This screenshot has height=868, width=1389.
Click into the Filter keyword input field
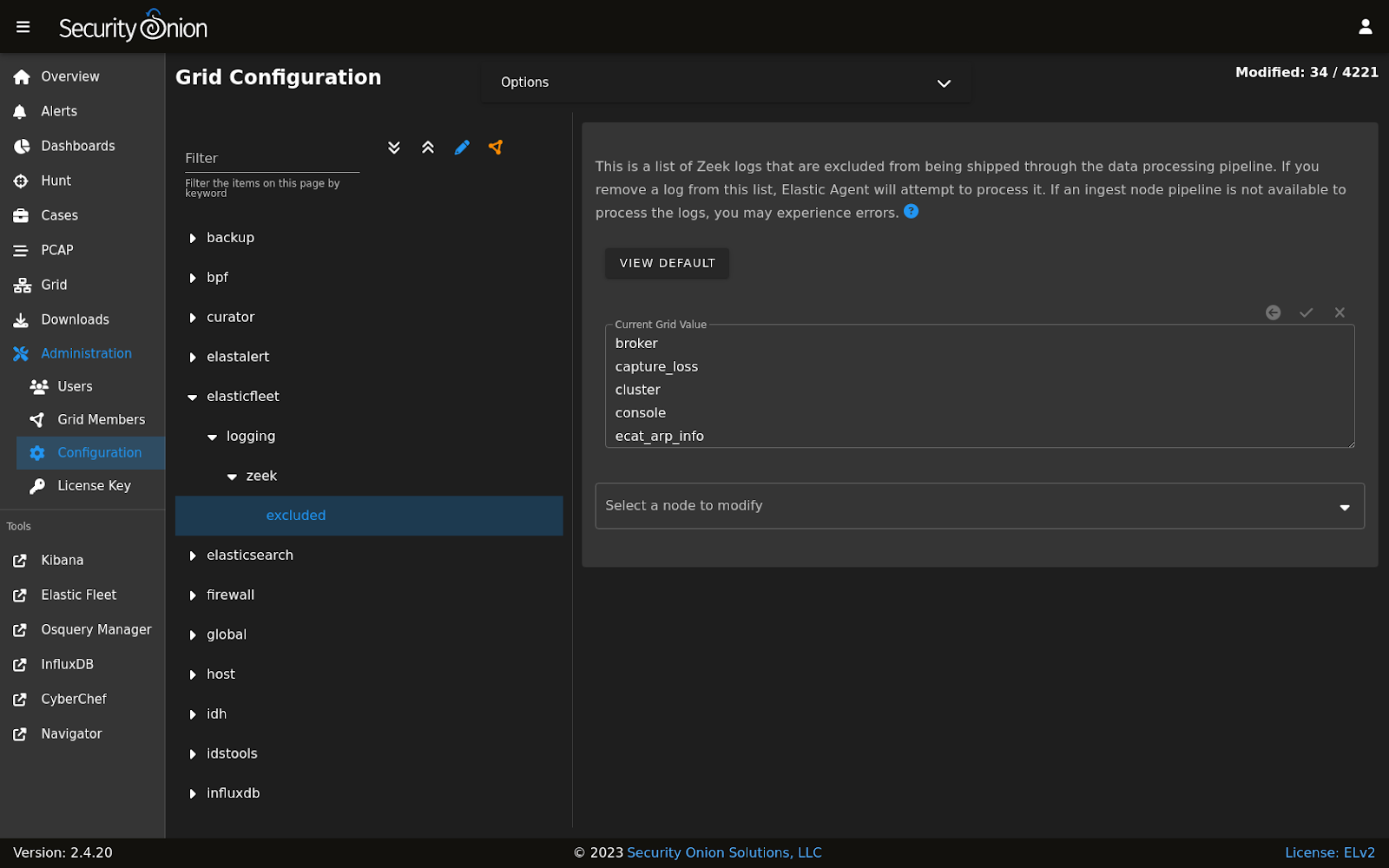[x=272, y=159]
